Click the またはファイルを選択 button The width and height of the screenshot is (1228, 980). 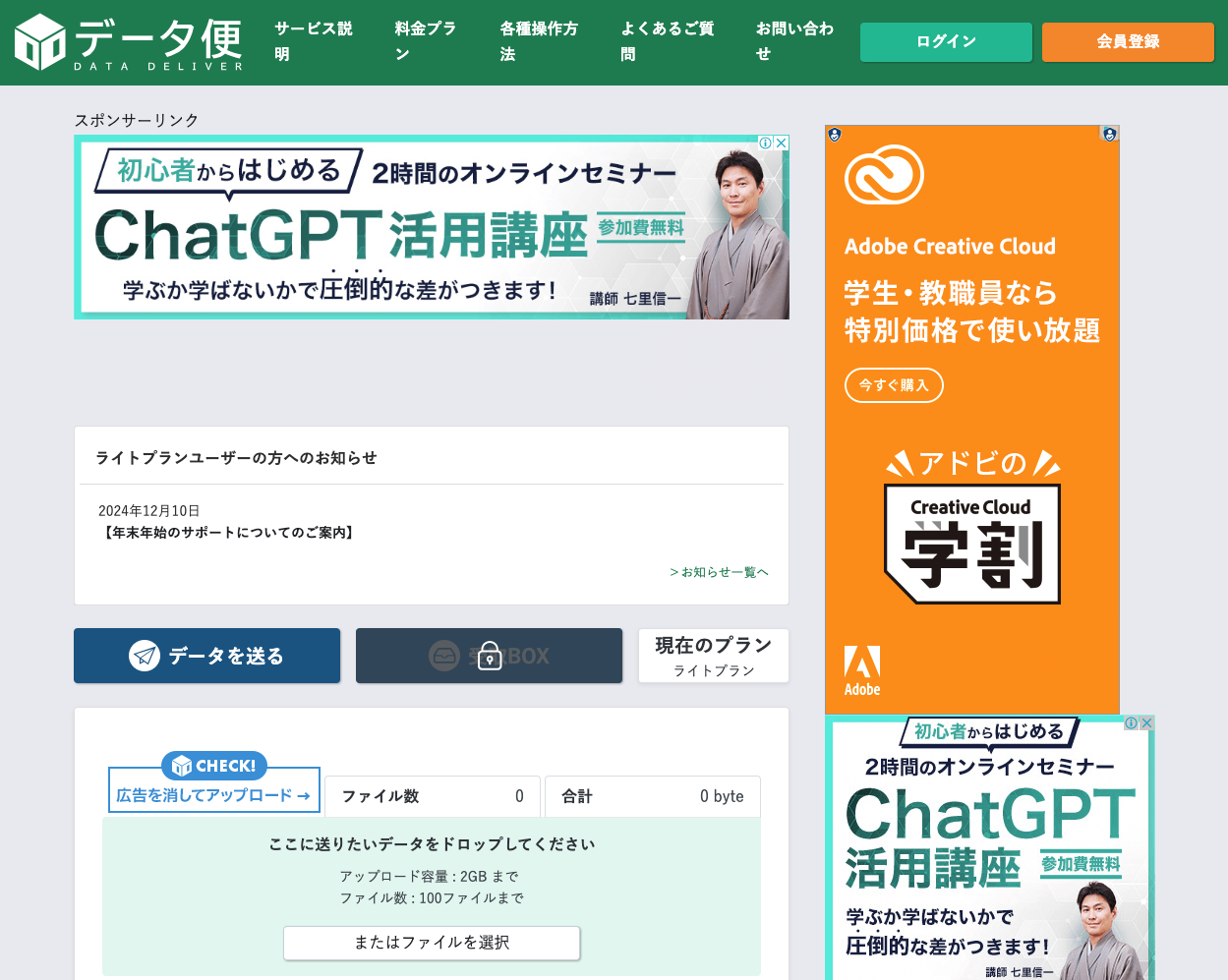point(432,943)
